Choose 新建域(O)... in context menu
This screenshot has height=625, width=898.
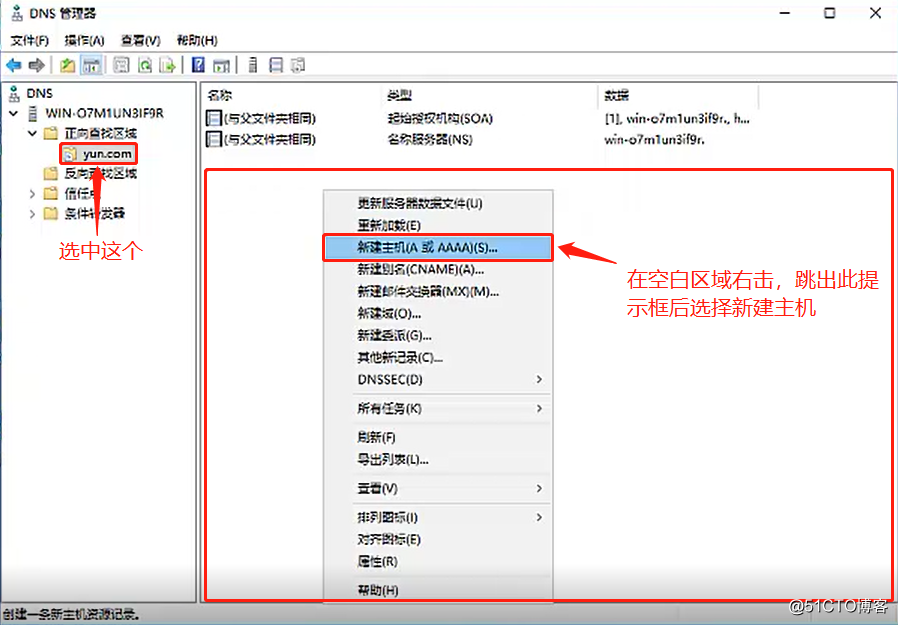point(438,313)
